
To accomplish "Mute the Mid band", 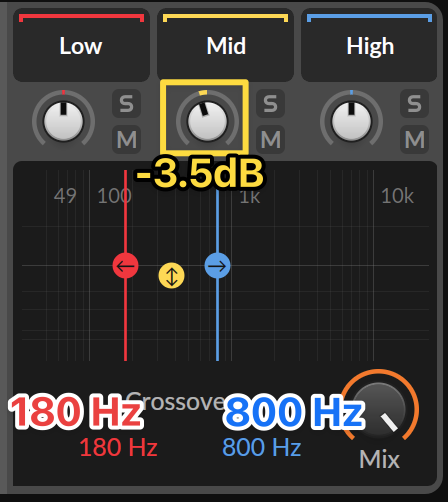I will (x=270, y=139).
